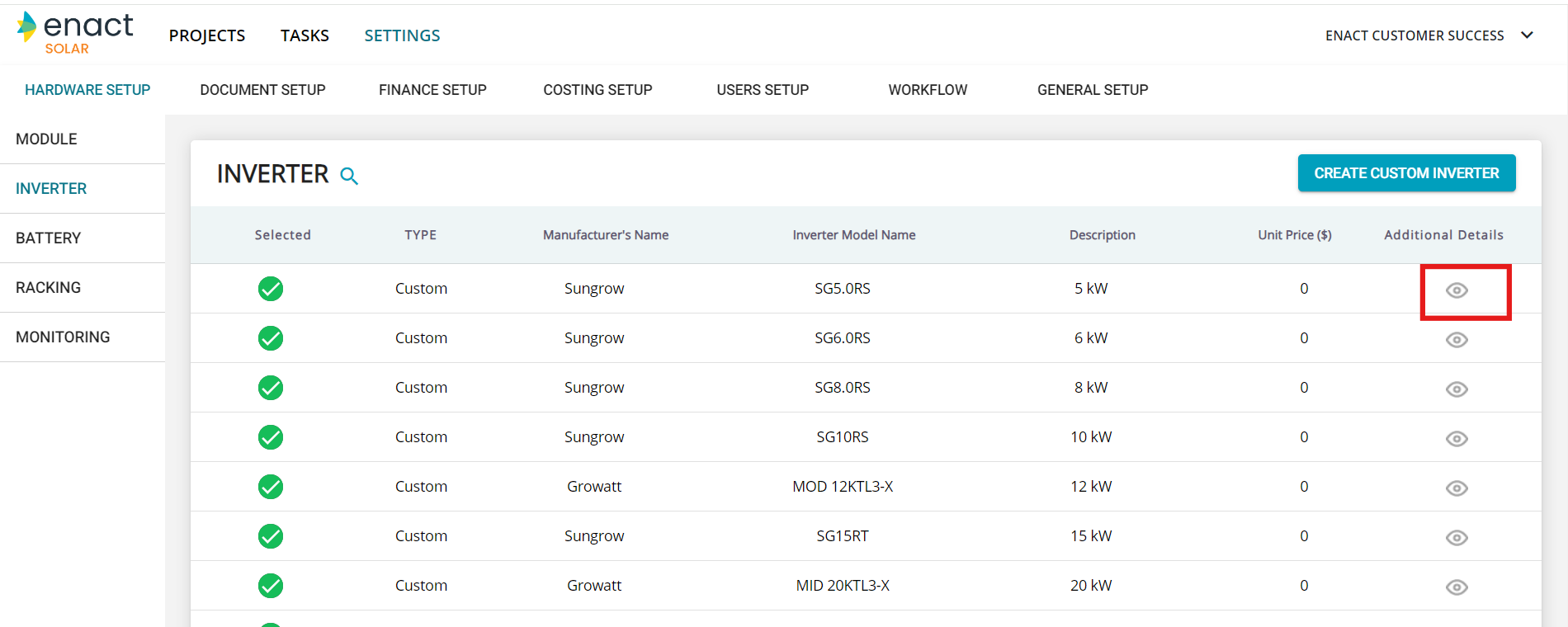The height and width of the screenshot is (627, 1568).
Task: Click Growatt manufacturer in MOD 12KTL3-X row
Action: (x=594, y=487)
